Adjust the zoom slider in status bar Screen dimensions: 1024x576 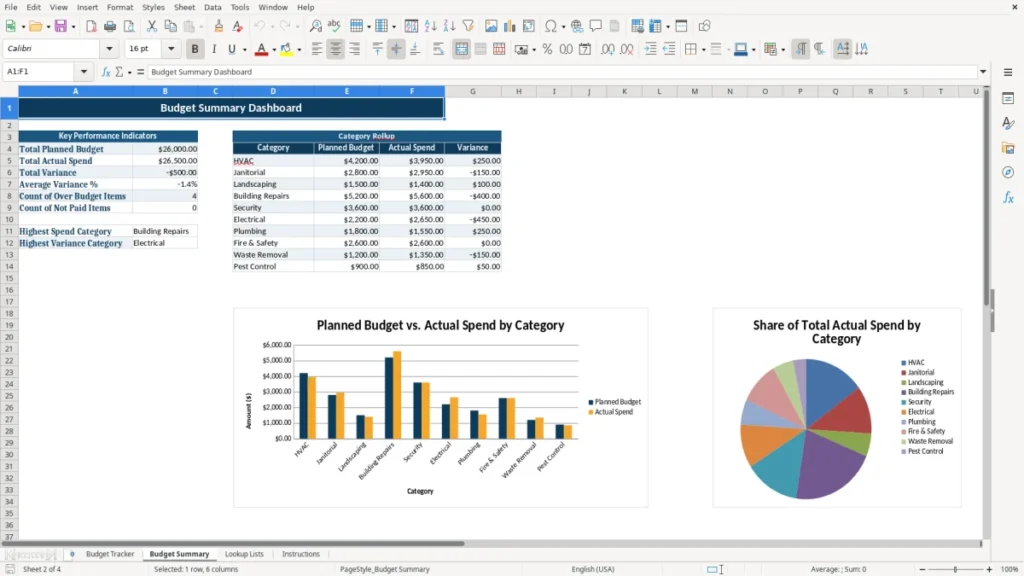[955, 569]
